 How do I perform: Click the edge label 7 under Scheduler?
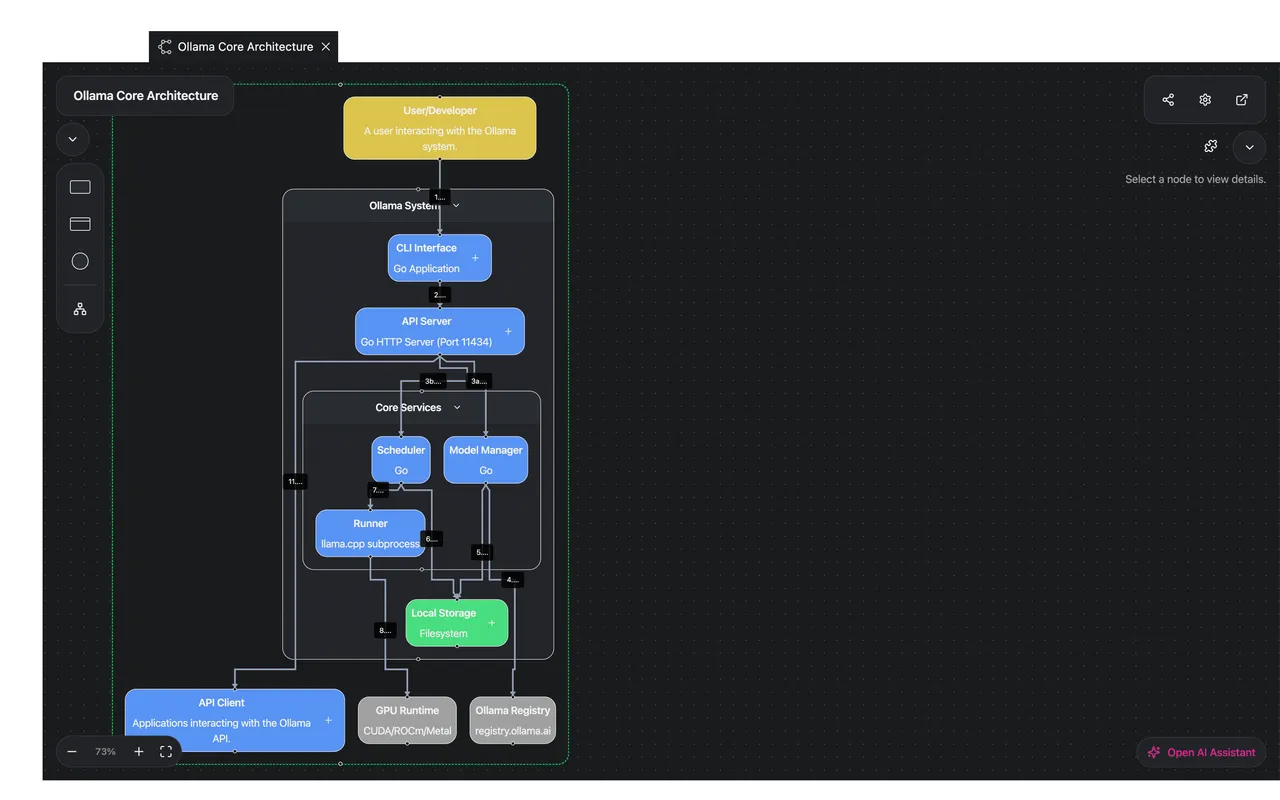click(x=378, y=490)
